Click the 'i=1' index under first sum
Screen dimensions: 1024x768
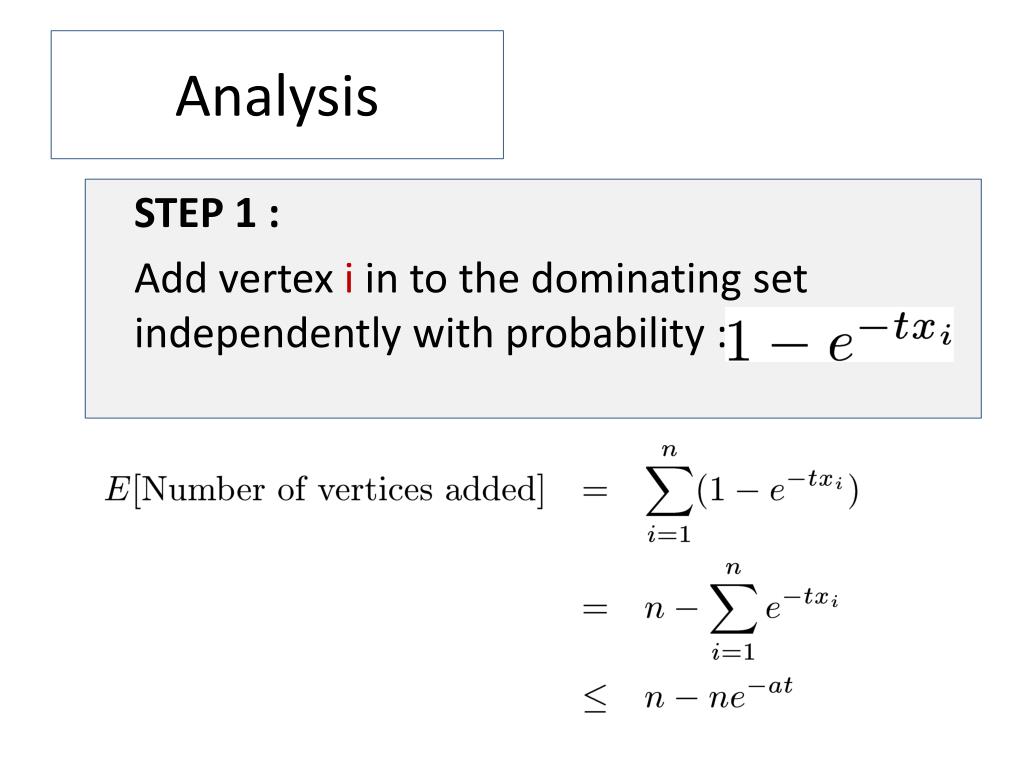pyautogui.click(x=669, y=535)
